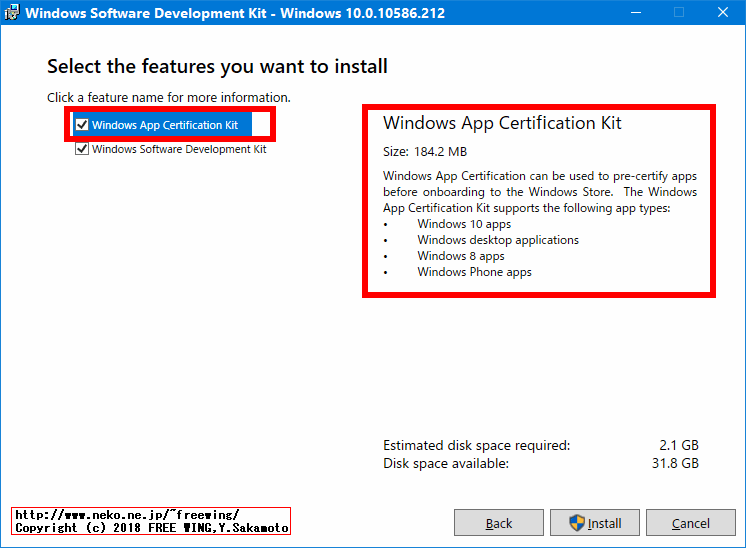
Task: Click the 'Windows Phone apps' bullet item
Action: tap(474, 272)
